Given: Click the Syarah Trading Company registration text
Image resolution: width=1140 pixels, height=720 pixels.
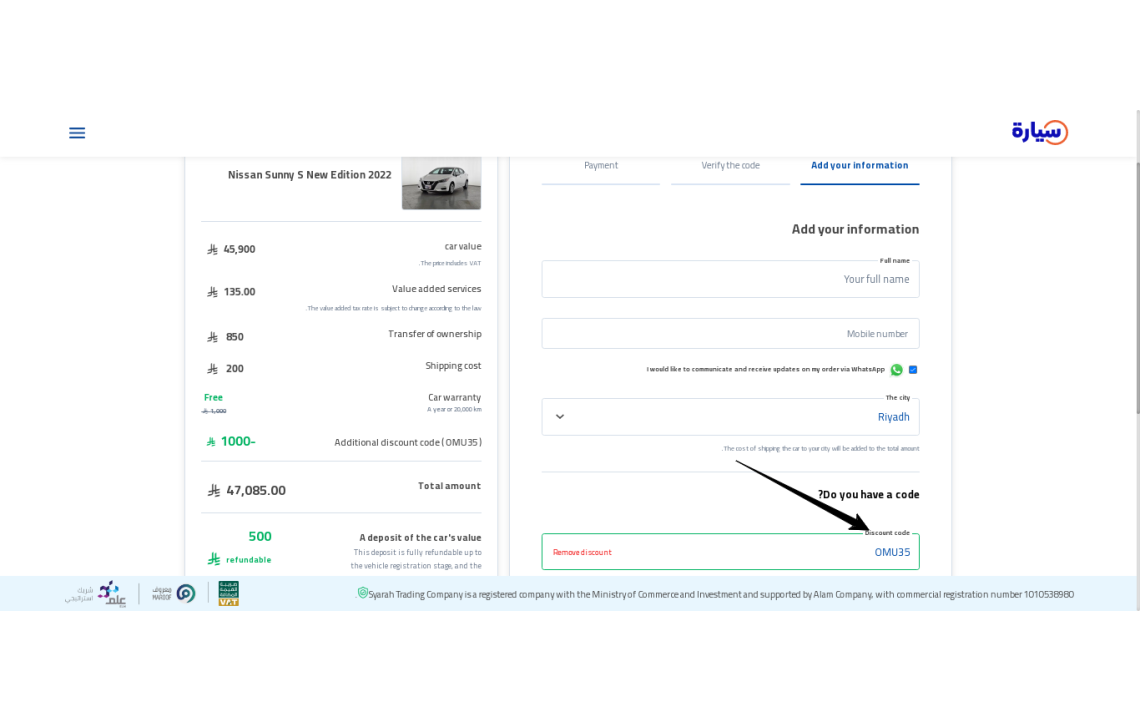Looking at the screenshot, I should [x=720, y=594].
